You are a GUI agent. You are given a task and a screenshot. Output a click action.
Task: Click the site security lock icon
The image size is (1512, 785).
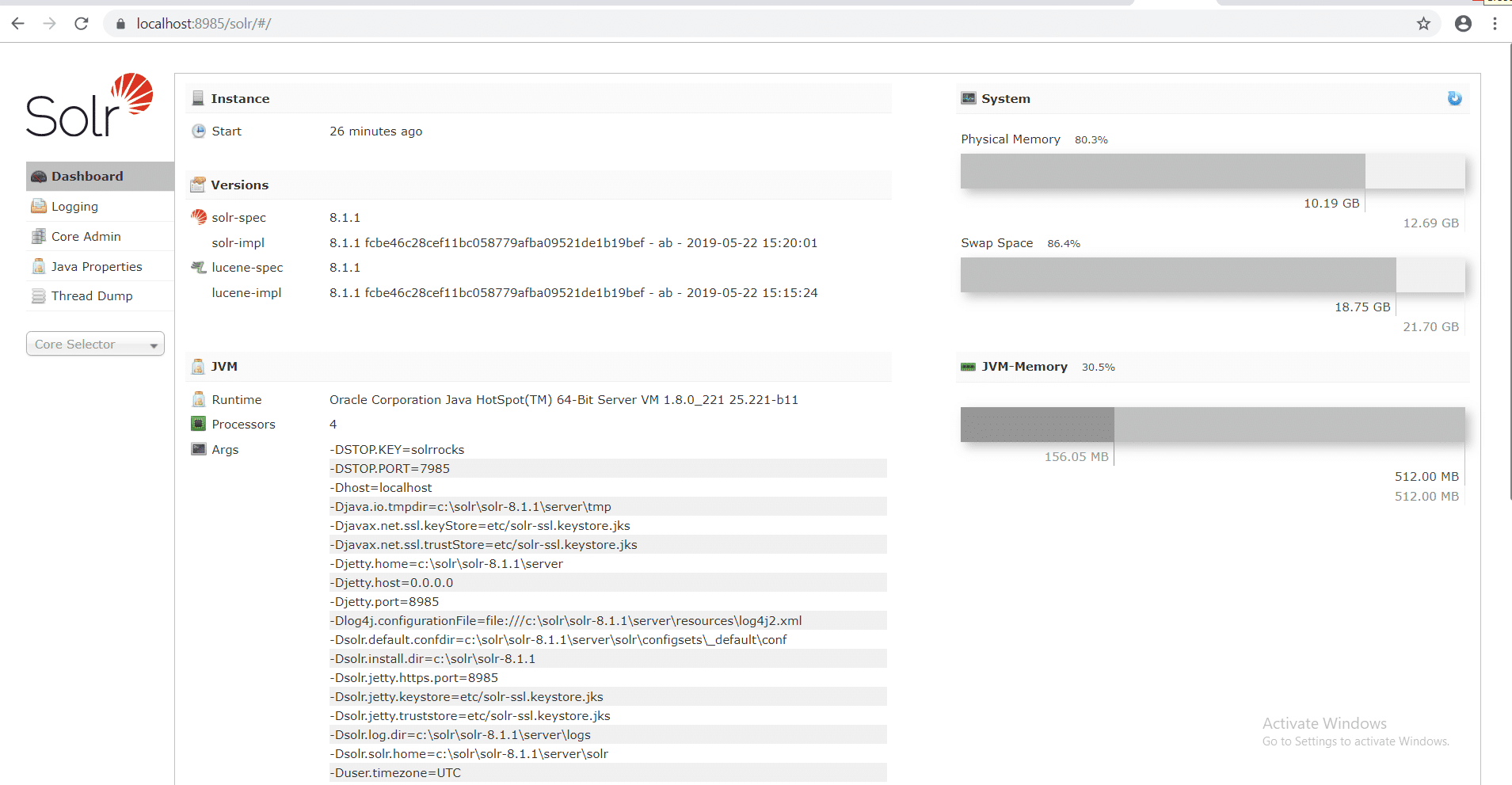[x=120, y=24]
